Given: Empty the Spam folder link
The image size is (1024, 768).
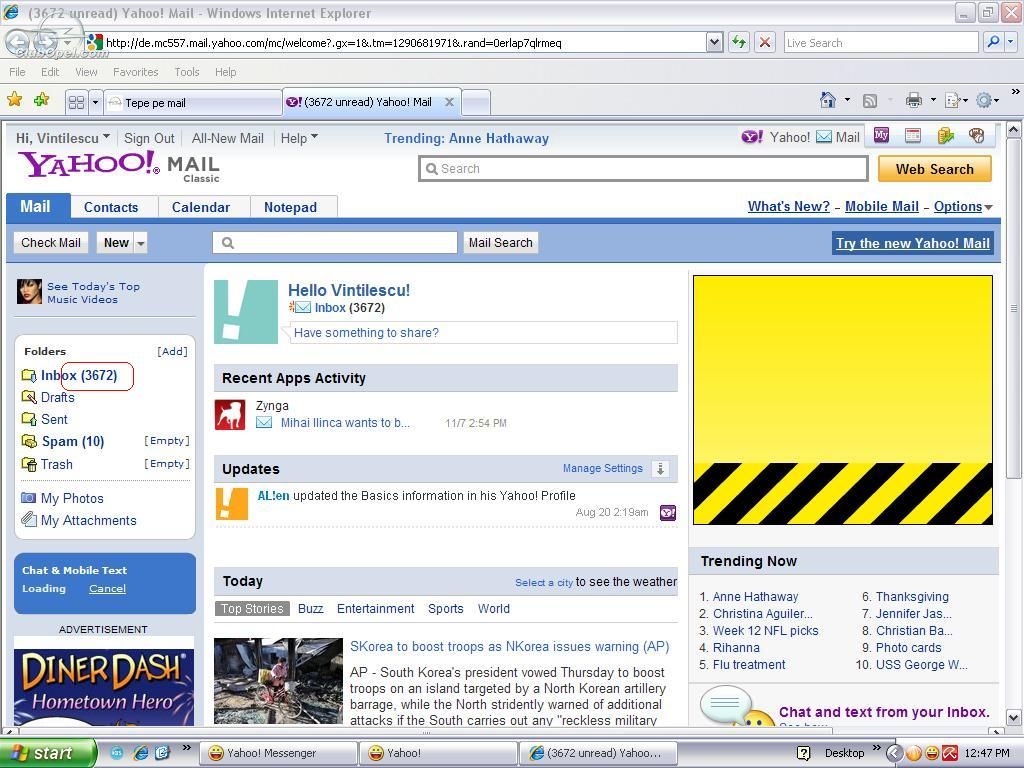Looking at the screenshot, I should [167, 441].
